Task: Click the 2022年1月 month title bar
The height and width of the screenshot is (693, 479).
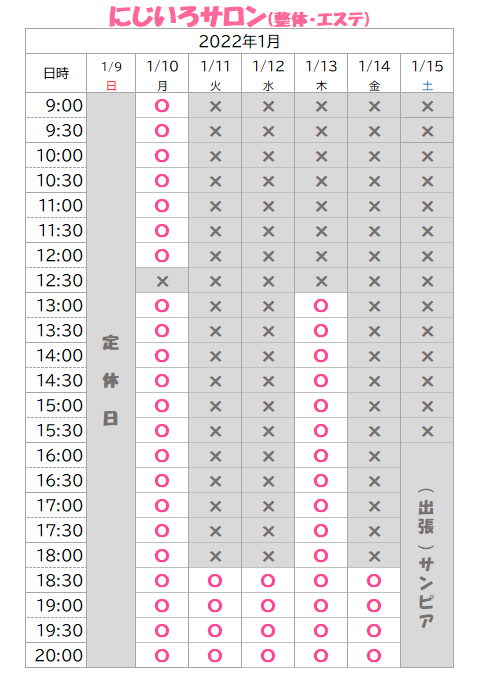Action: point(240,41)
